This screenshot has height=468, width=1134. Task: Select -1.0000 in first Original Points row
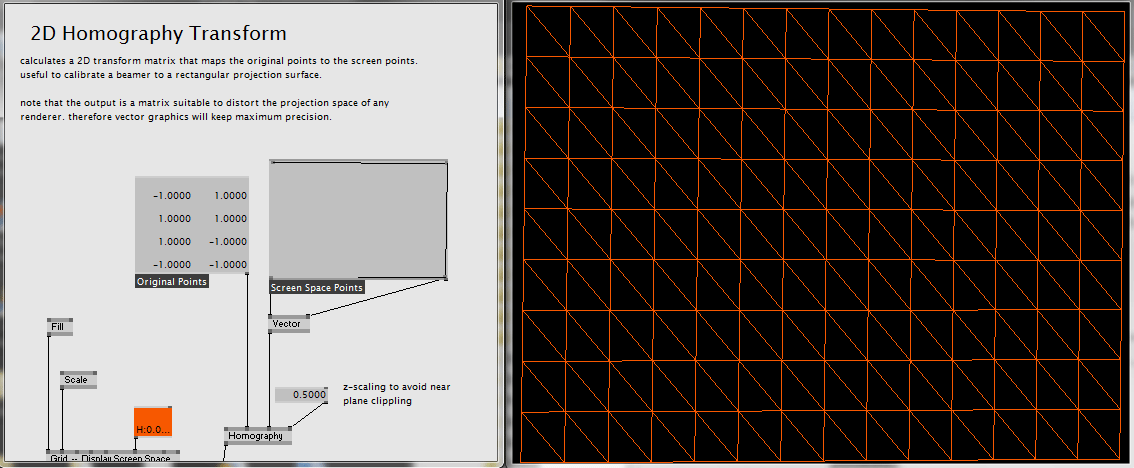pyautogui.click(x=172, y=195)
